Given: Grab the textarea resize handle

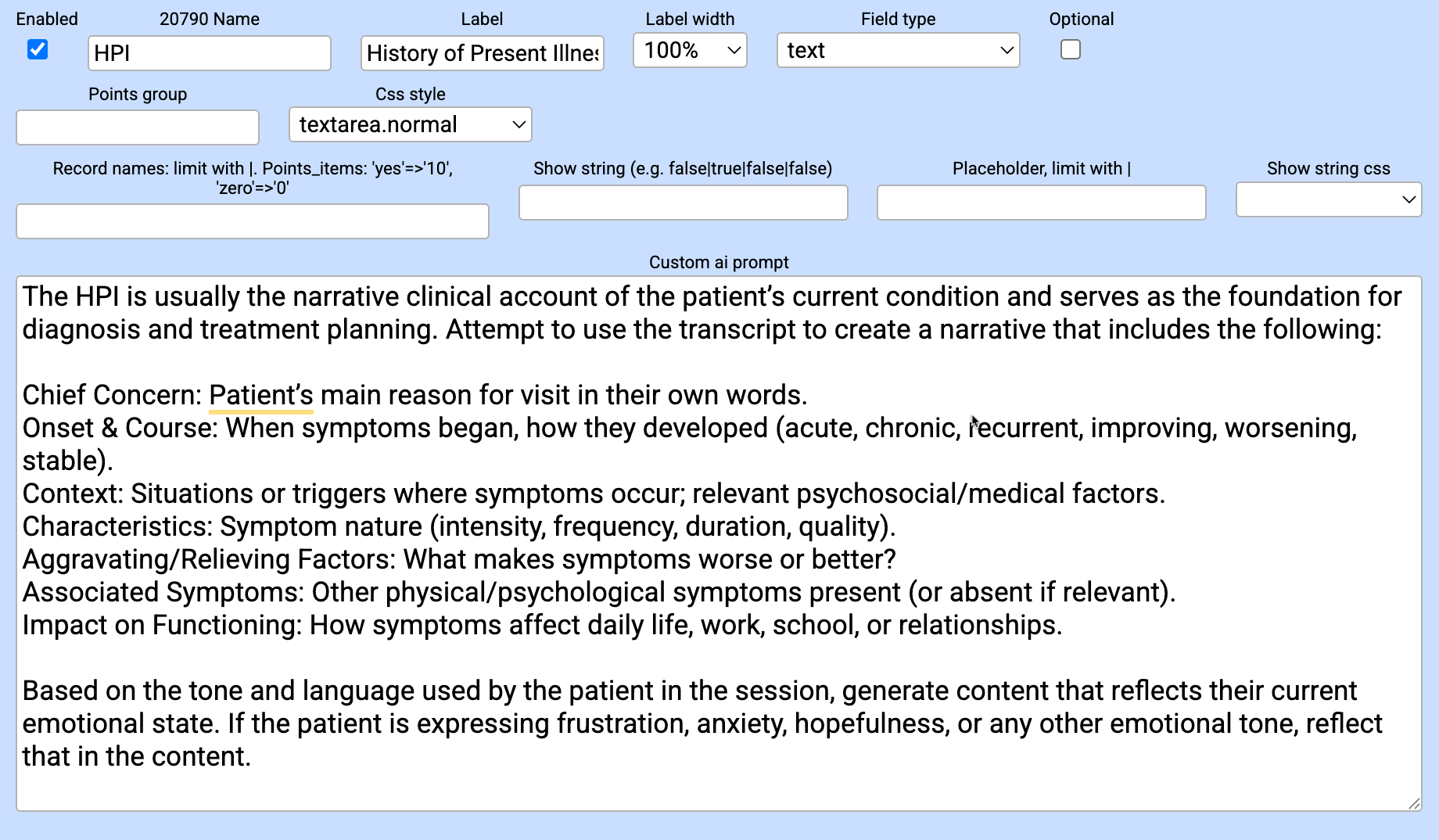Looking at the screenshot, I should click(x=1414, y=803).
